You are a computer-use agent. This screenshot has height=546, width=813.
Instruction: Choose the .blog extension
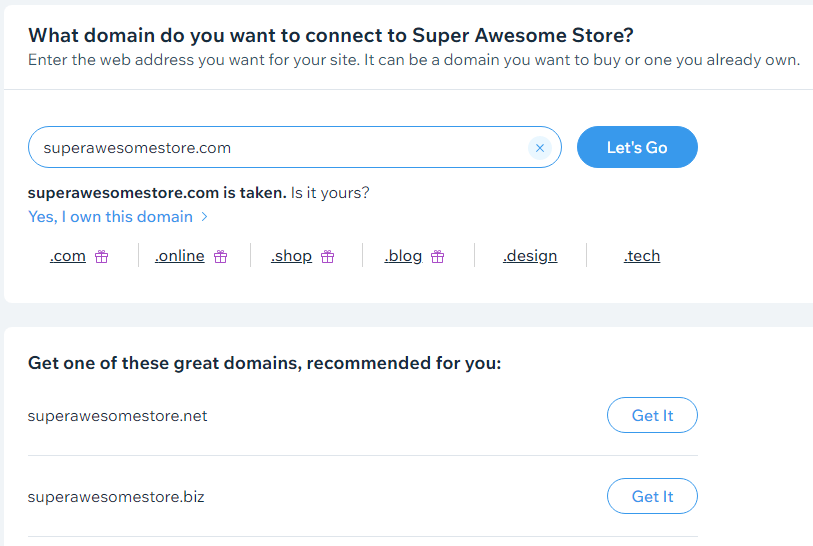click(x=403, y=256)
